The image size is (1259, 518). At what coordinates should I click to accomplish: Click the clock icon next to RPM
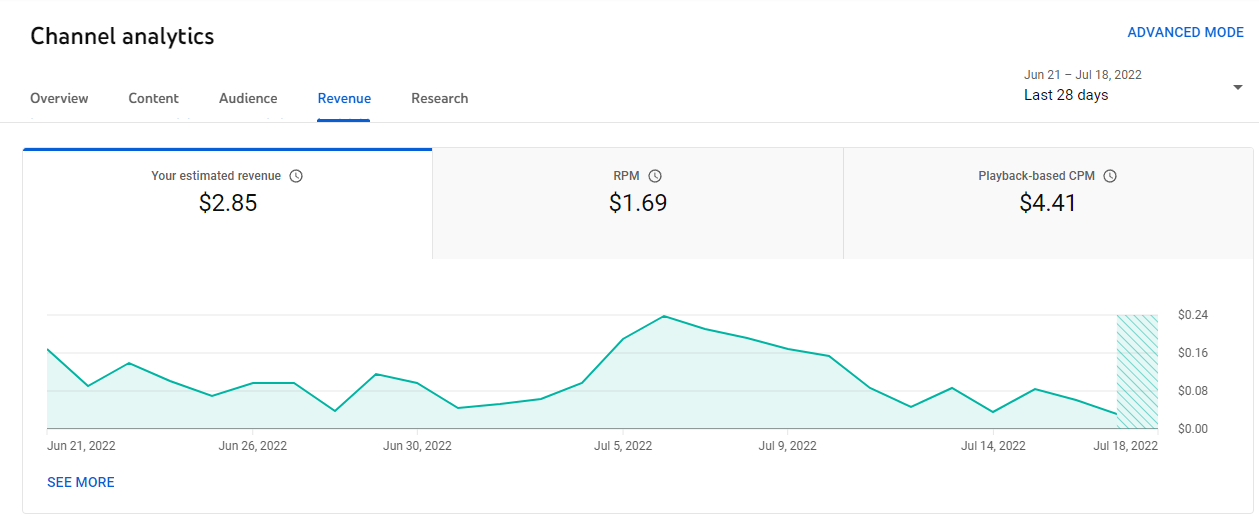[655, 176]
